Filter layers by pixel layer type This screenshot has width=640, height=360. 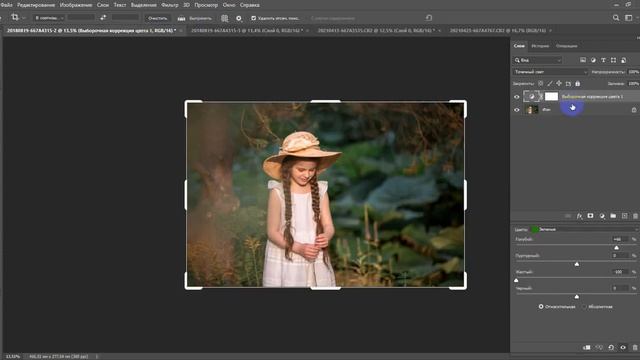(x=583, y=60)
